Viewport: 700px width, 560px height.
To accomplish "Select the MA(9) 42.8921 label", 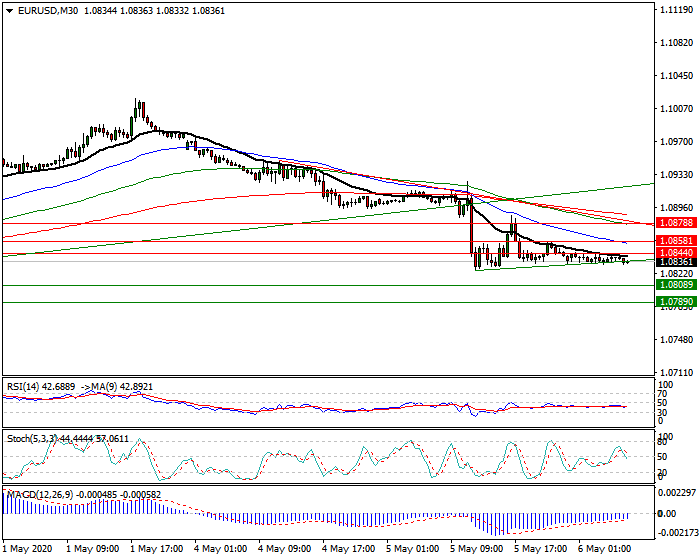I will (122, 387).
